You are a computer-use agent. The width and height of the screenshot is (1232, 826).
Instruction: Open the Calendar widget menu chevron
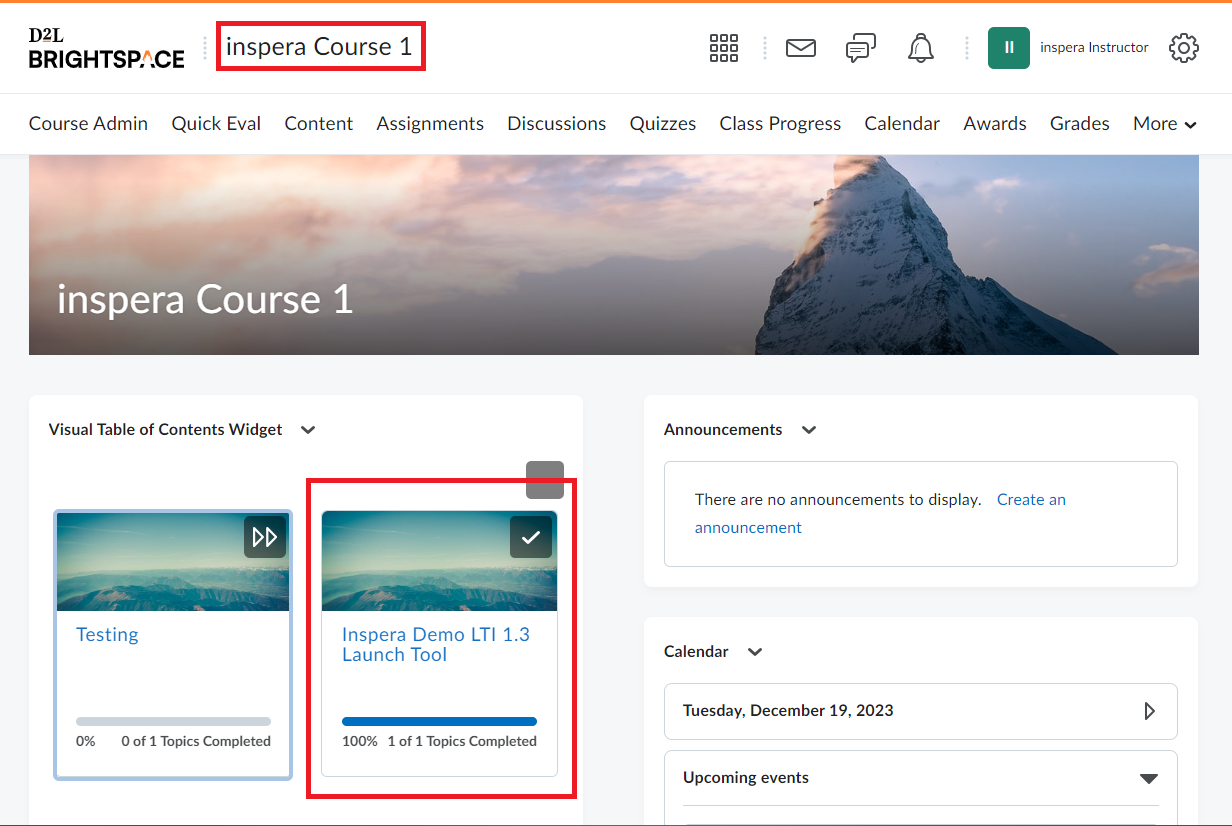click(755, 652)
